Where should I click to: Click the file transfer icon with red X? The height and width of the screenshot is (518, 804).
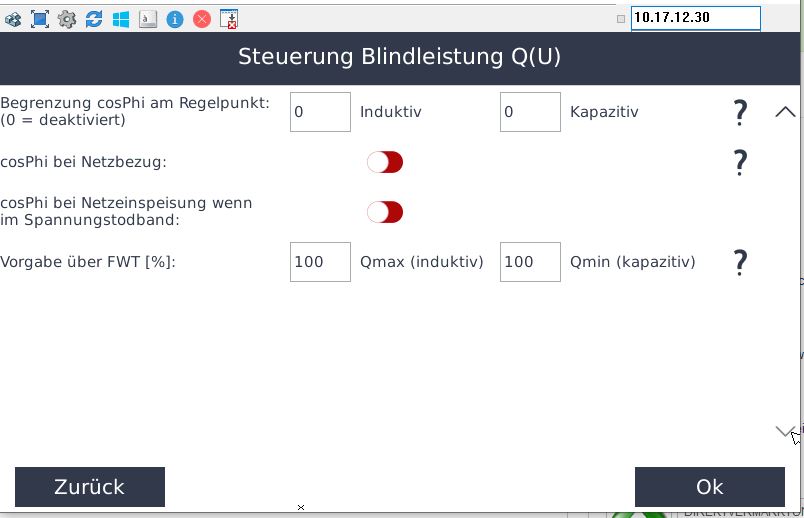tap(229, 18)
